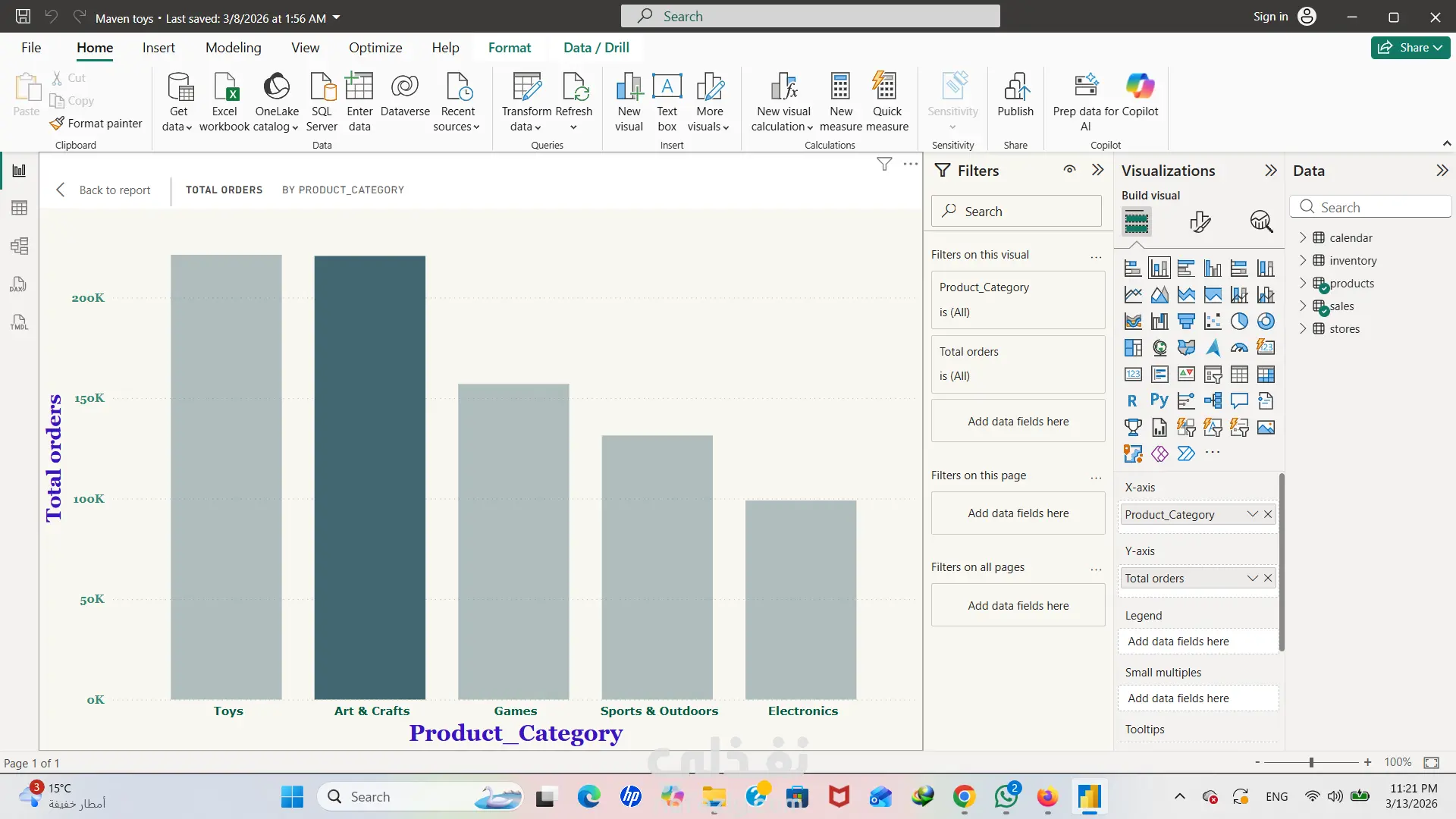1456x819 pixels.
Task: Click the Analytics magnifier icon
Action: click(1261, 221)
